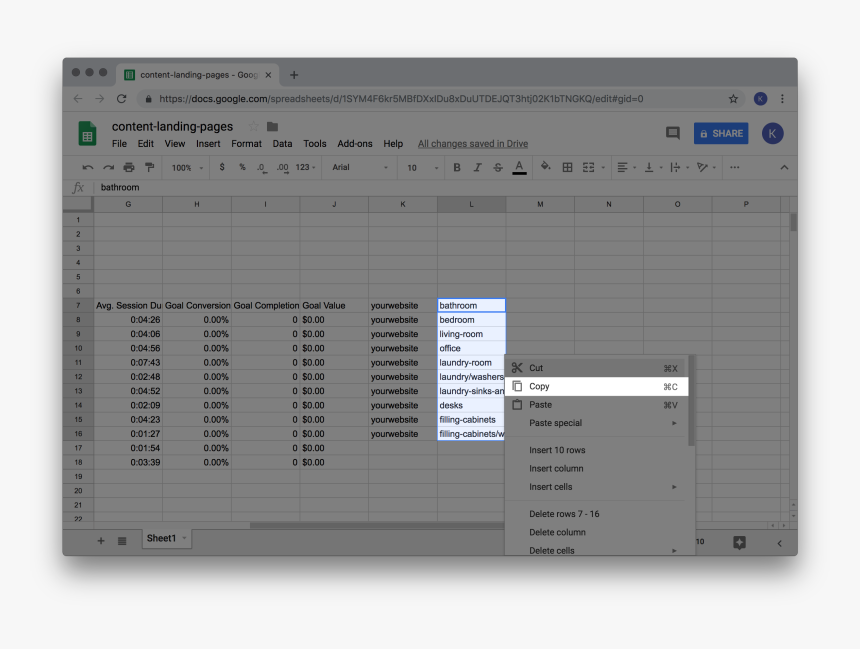Open the File menu
This screenshot has width=860, height=649.
tap(119, 144)
